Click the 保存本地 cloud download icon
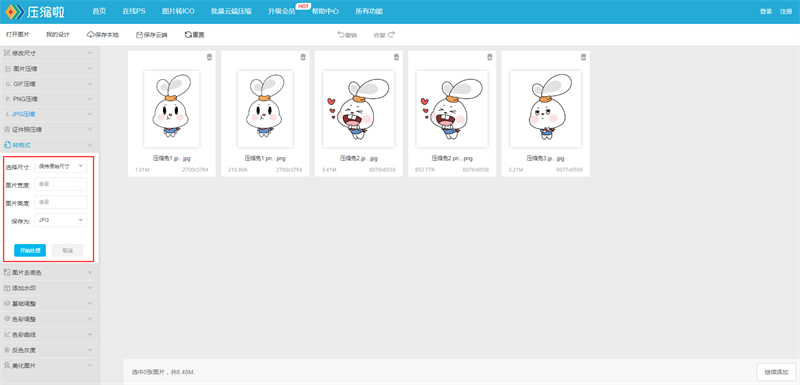Viewport: 800px width, 385px height. point(91,35)
